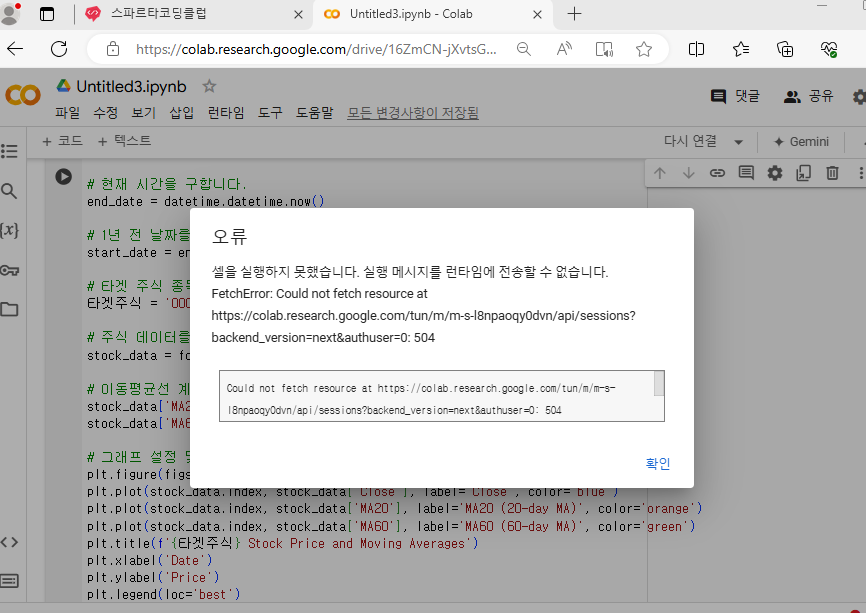Click the colab.research.google.com sessions URL text
Image resolution: width=866 pixels, height=613 pixels.
(423, 326)
